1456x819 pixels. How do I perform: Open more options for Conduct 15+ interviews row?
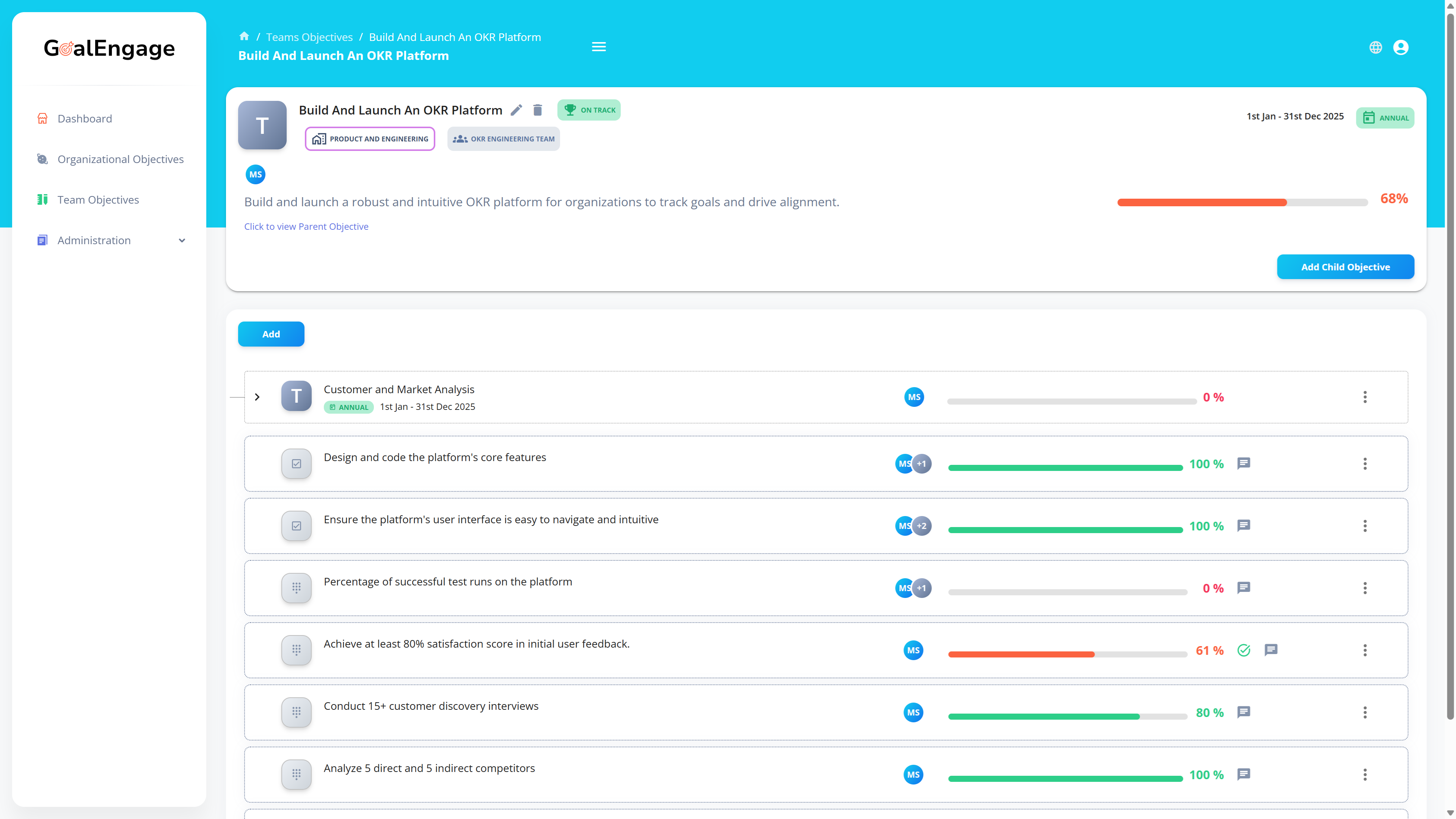pyautogui.click(x=1365, y=713)
